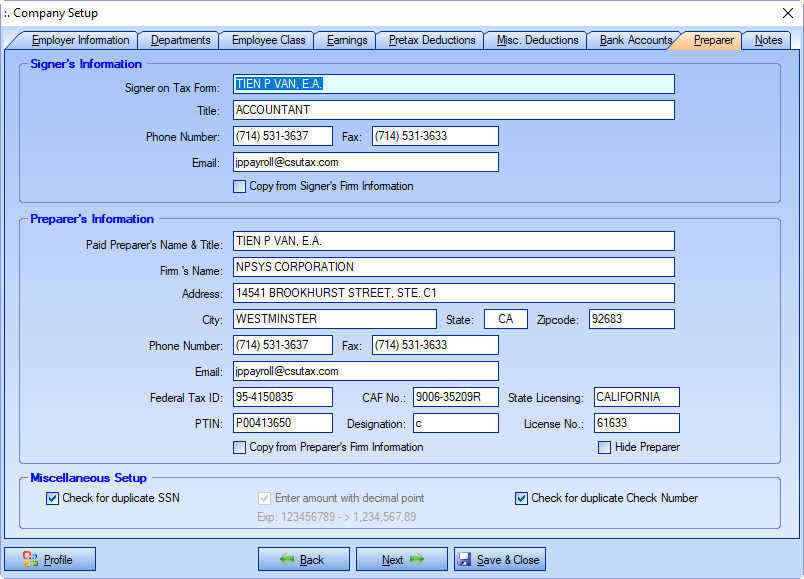
Task: Click the Profile button
Action: [x=50, y=559]
